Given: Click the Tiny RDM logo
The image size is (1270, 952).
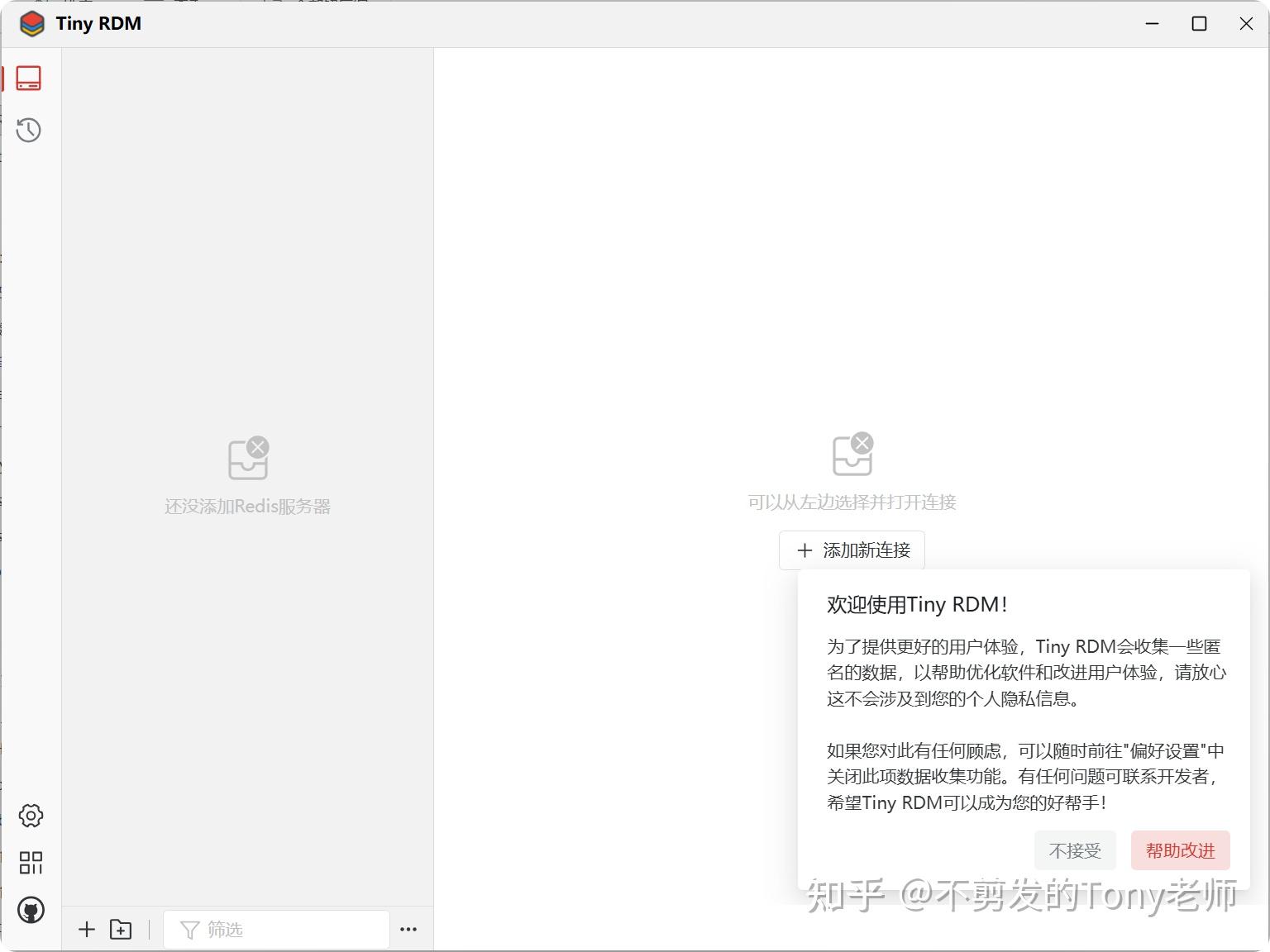Looking at the screenshot, I should (x=31, y=23).
